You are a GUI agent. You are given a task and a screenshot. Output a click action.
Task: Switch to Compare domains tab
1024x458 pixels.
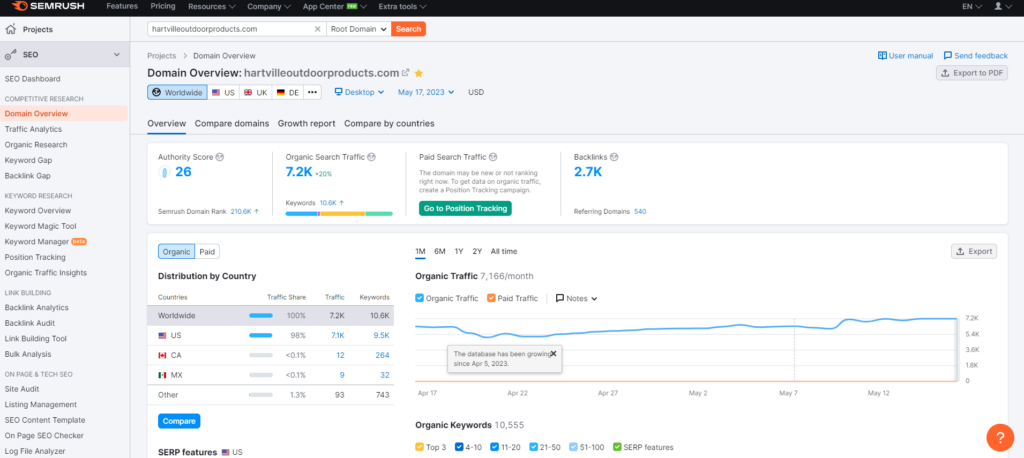pyautogui.click(x=232, y=123)
